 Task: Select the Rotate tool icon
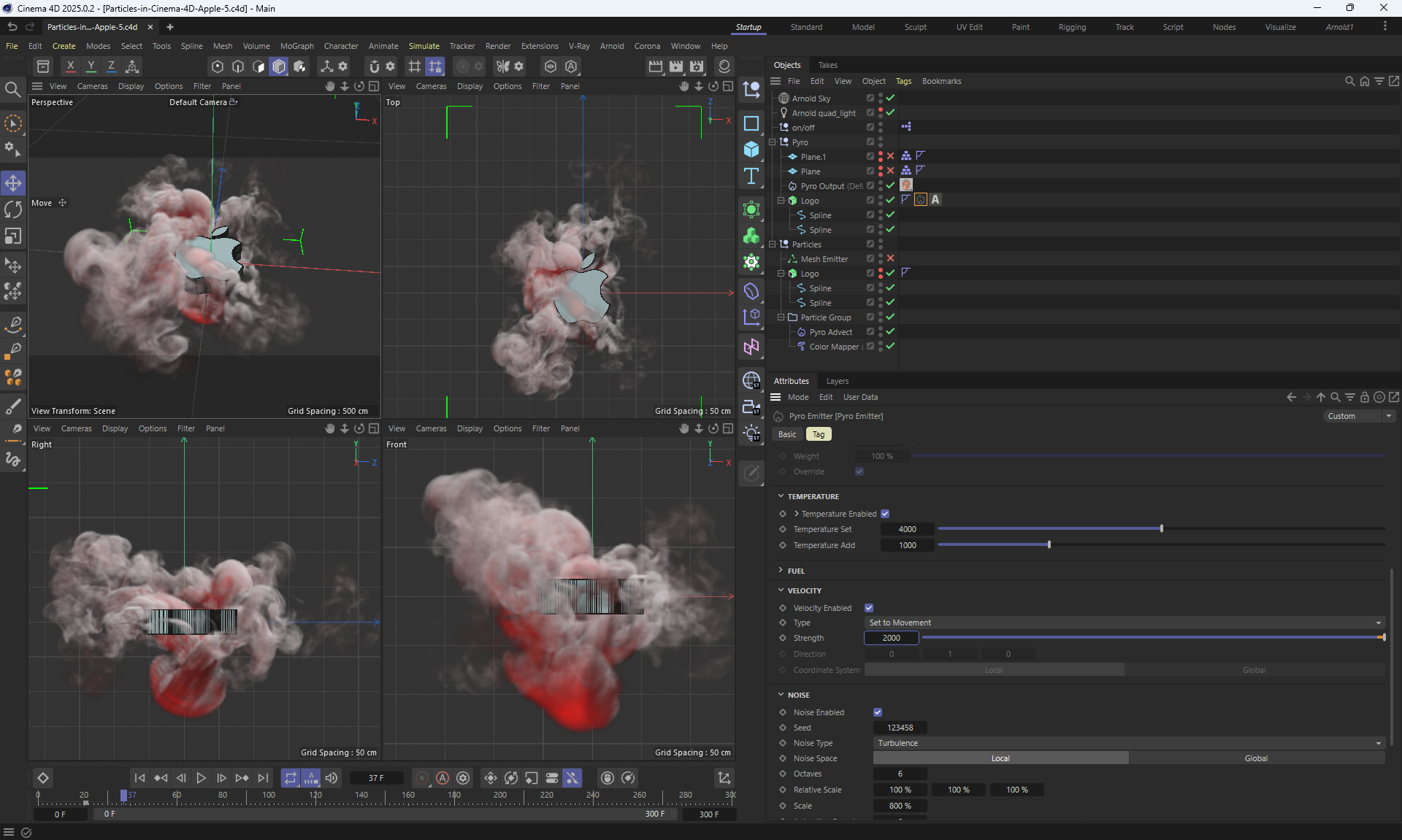point(13,209)
